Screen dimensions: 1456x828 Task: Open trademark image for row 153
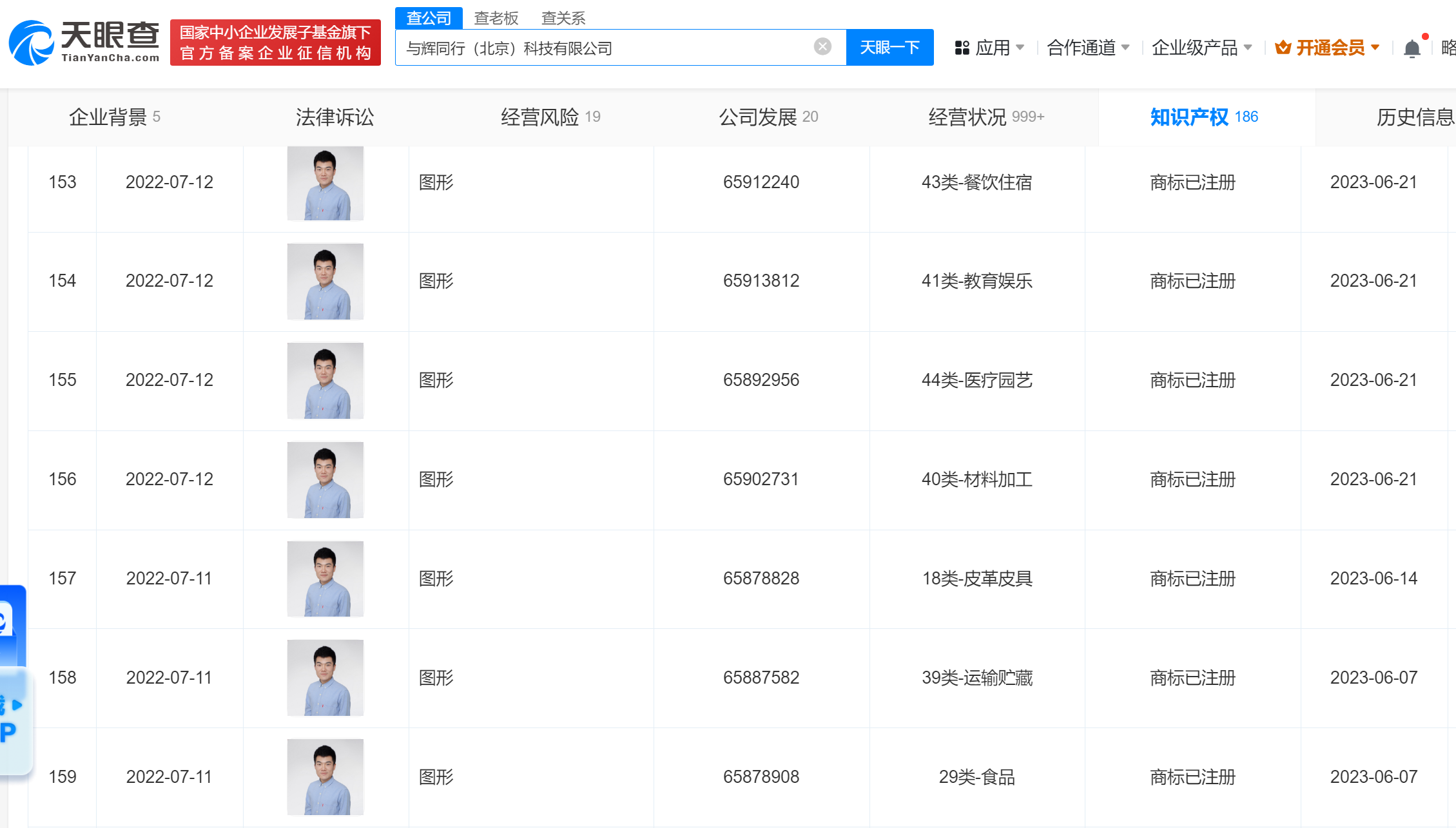point(325,183)
